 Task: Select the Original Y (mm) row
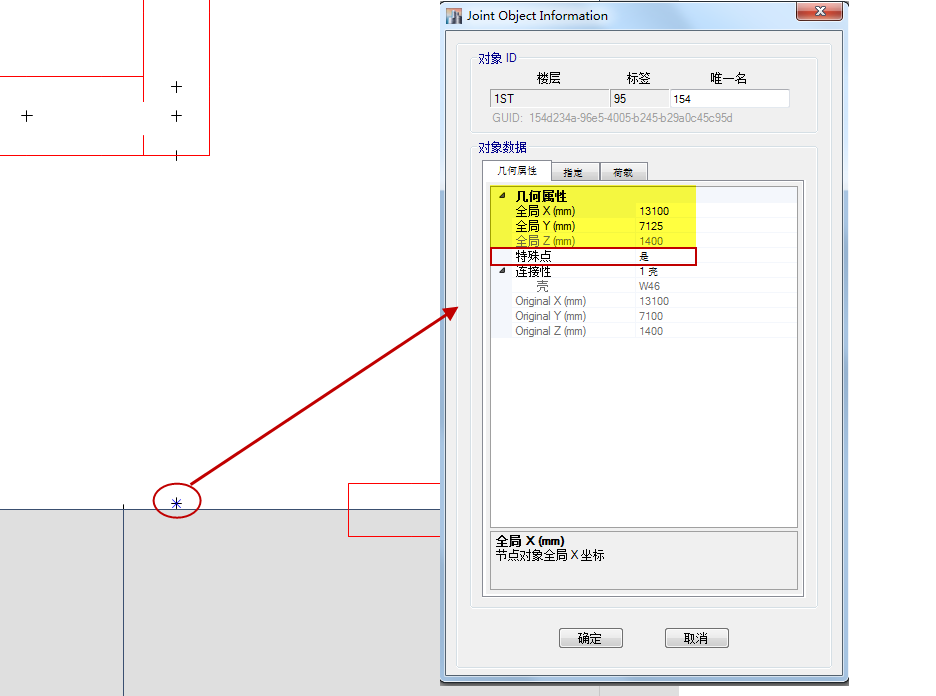tap(550, 317)
